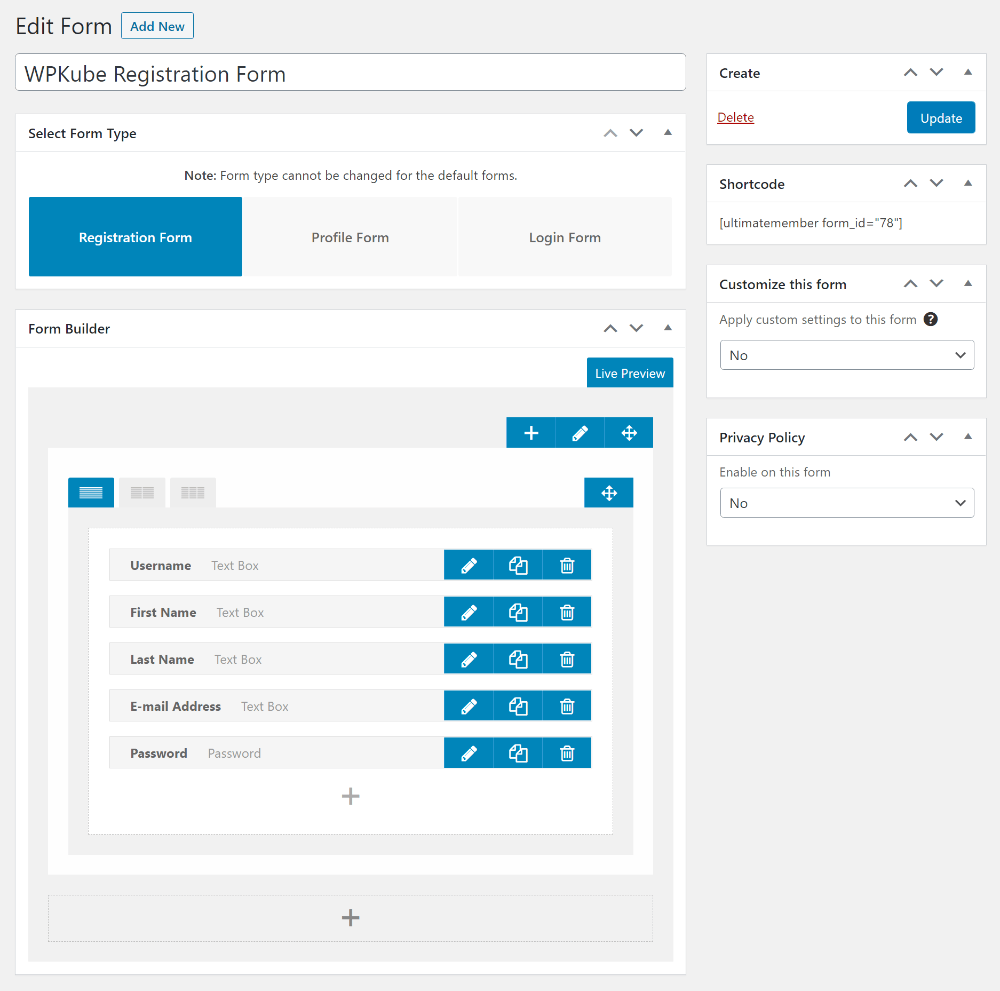Edit the Username field
The image size is (1000, 991).
pos(469,566)
